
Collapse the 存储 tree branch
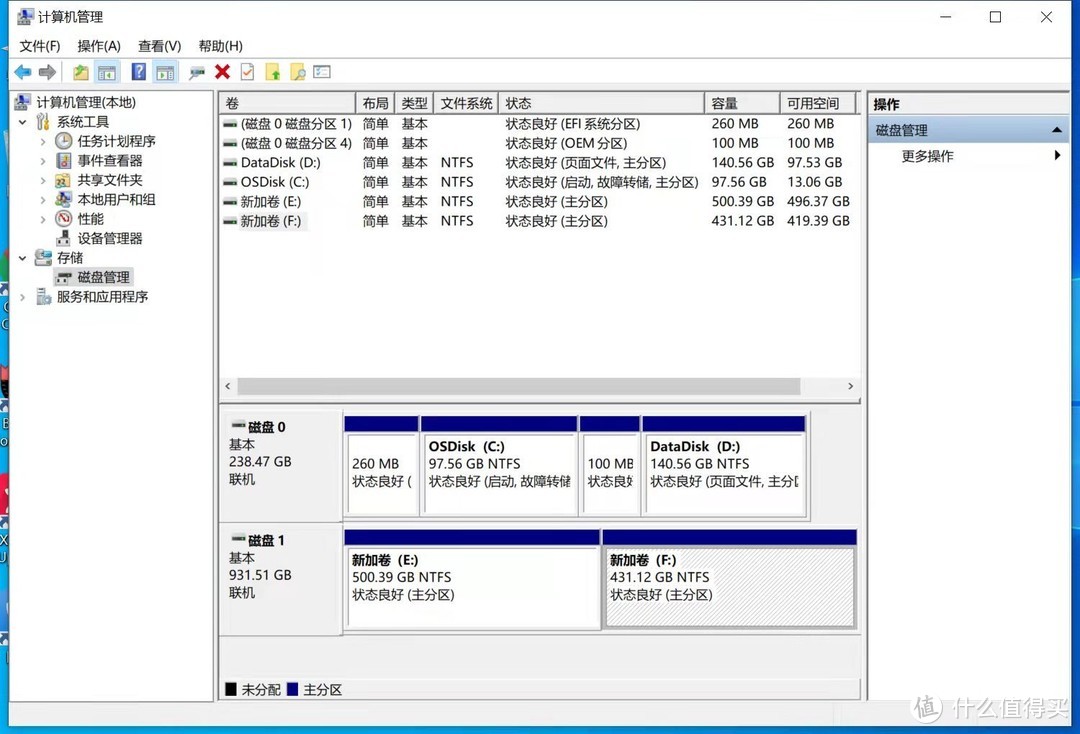coord(22,257)
